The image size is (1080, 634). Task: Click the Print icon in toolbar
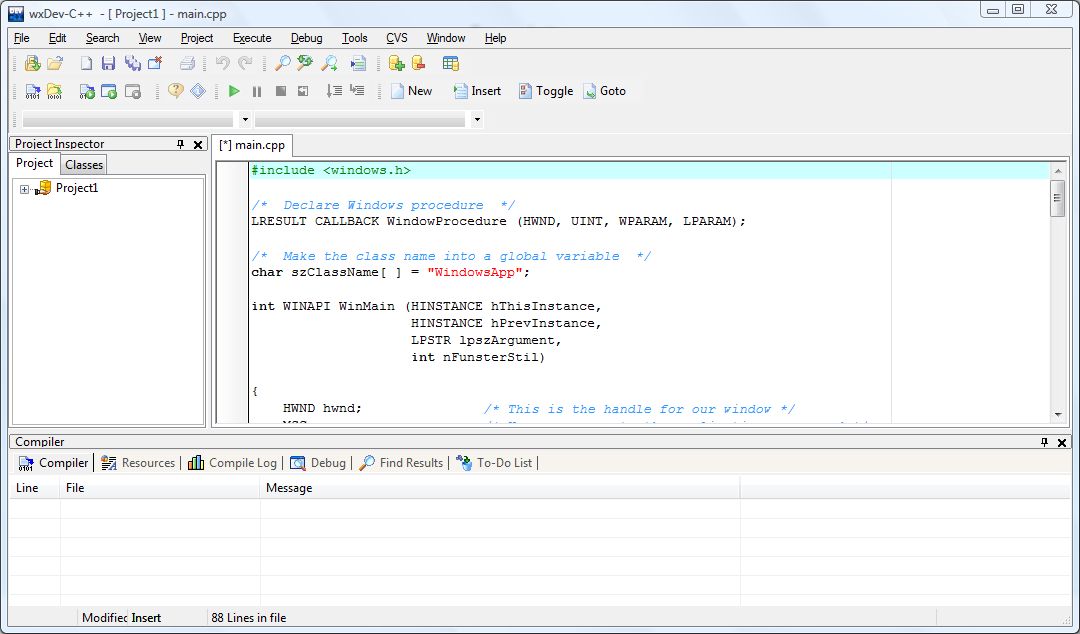pyautogui.click(x=187, y=63)
